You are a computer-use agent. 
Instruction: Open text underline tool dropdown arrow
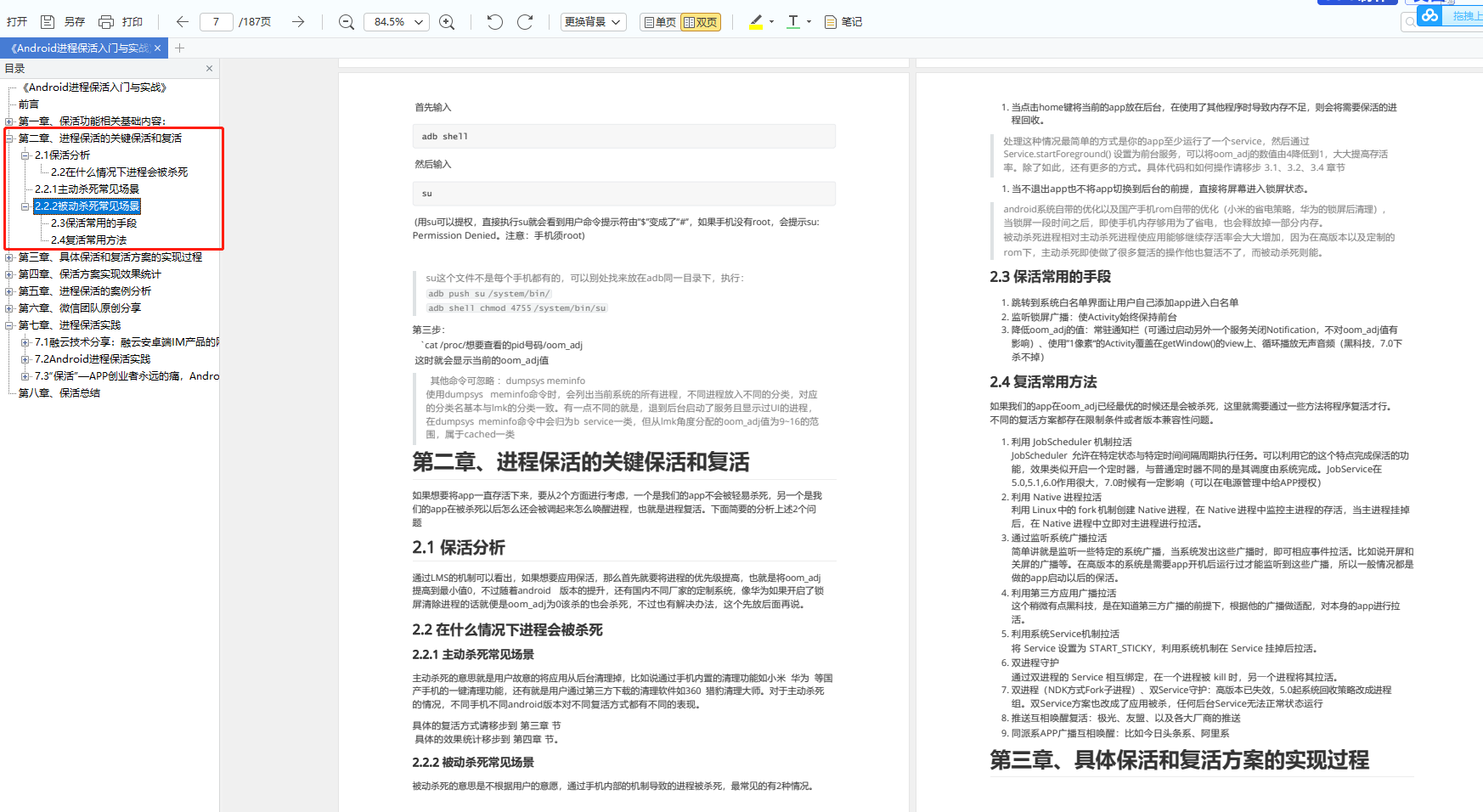click(809, 22)
